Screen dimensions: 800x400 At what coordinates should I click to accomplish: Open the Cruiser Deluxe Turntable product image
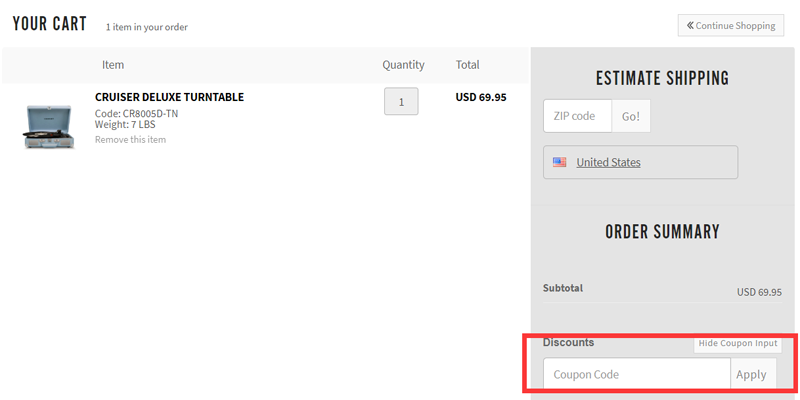point(48,127)
